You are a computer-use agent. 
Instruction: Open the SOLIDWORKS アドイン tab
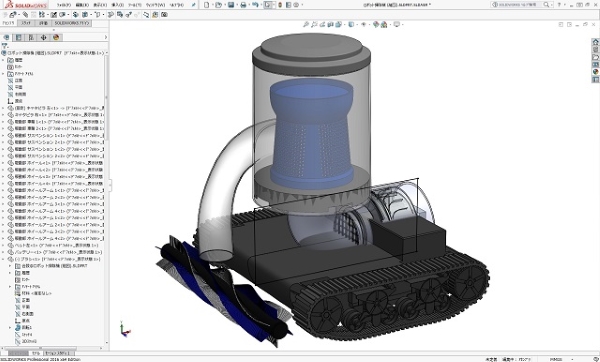click(x=72, y=23)
